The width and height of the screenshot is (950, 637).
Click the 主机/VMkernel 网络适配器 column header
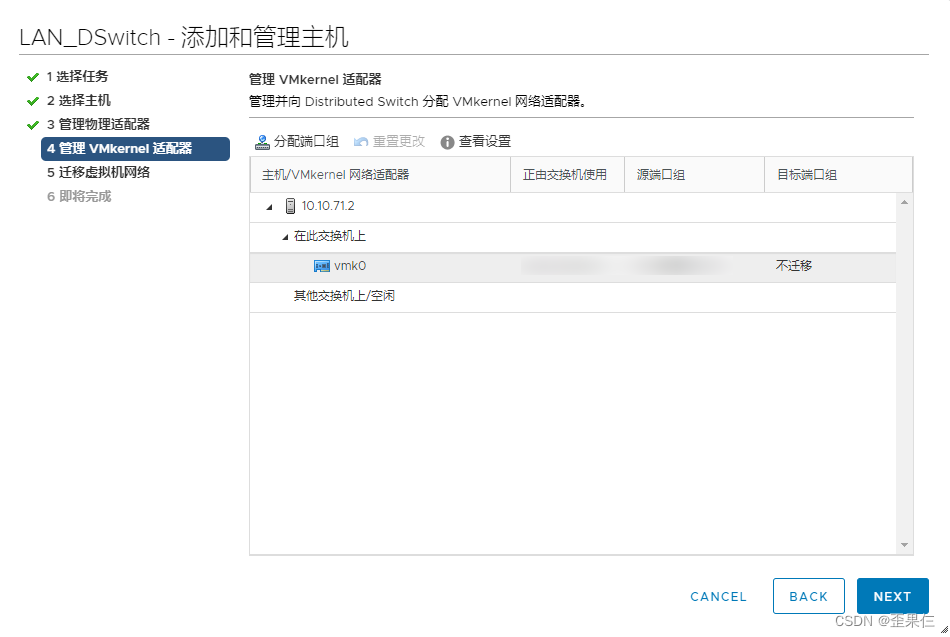(x=380, y=175)
